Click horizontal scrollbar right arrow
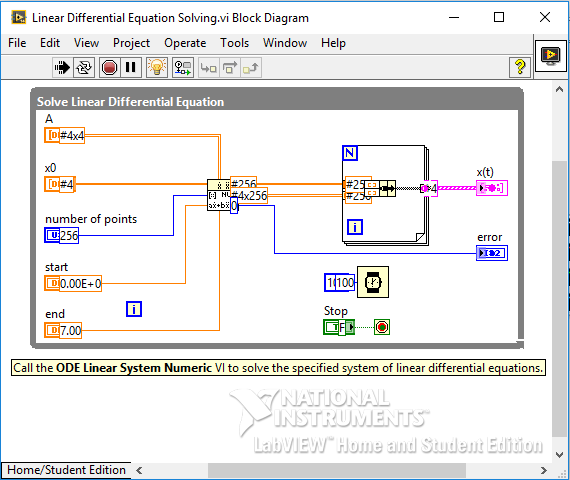Image resolution: width=570 pixels, height=480 pixels. pos(543,471)
